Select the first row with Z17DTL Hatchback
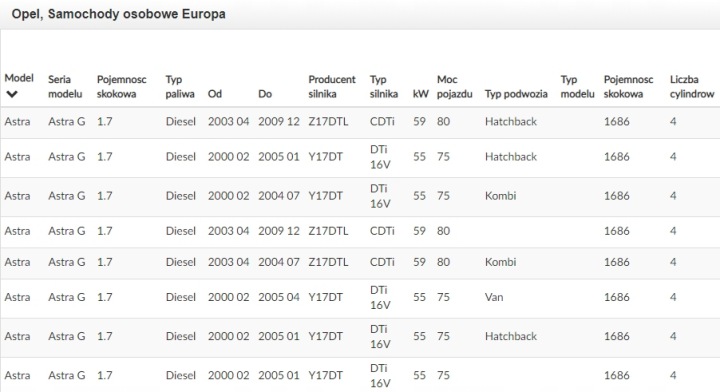Screen dimensions: 720x392 click(x=360, y=122)
